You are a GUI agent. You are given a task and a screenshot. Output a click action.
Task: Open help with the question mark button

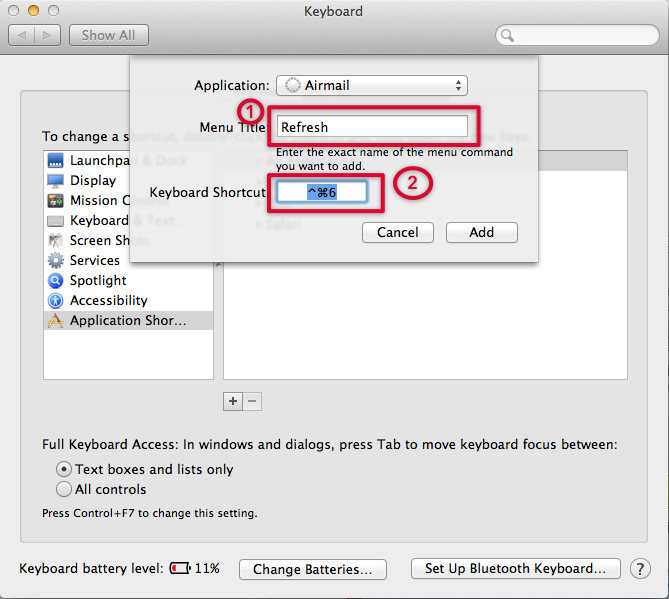point(640,569)
